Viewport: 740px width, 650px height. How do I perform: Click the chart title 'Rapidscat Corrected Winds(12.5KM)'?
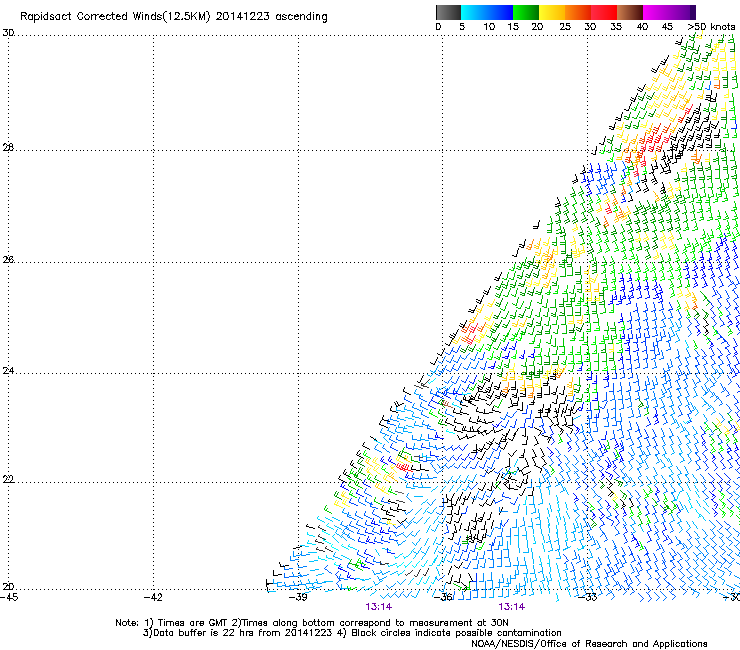pyautogui.click(x=115, y=17)
